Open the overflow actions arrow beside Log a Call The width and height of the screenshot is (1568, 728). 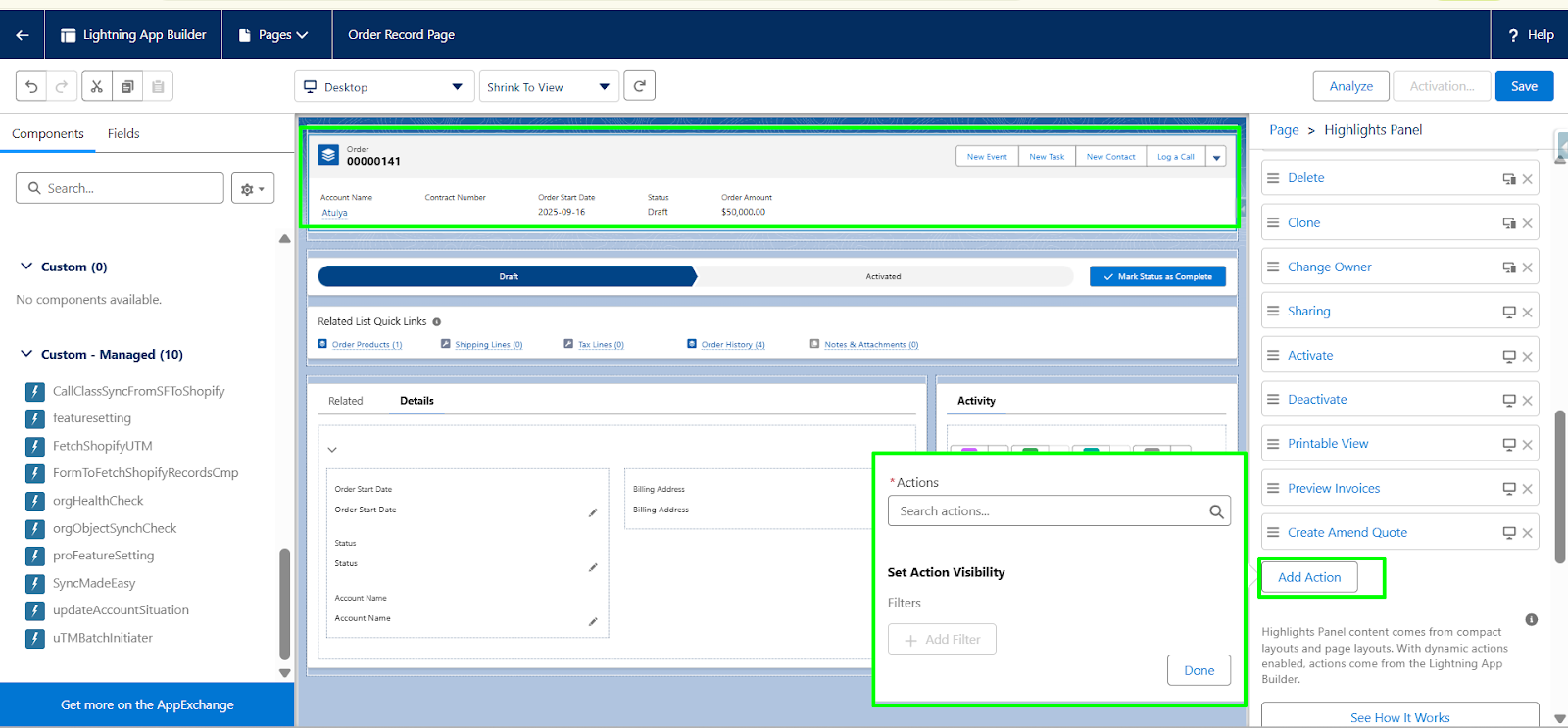(1216, 157)
